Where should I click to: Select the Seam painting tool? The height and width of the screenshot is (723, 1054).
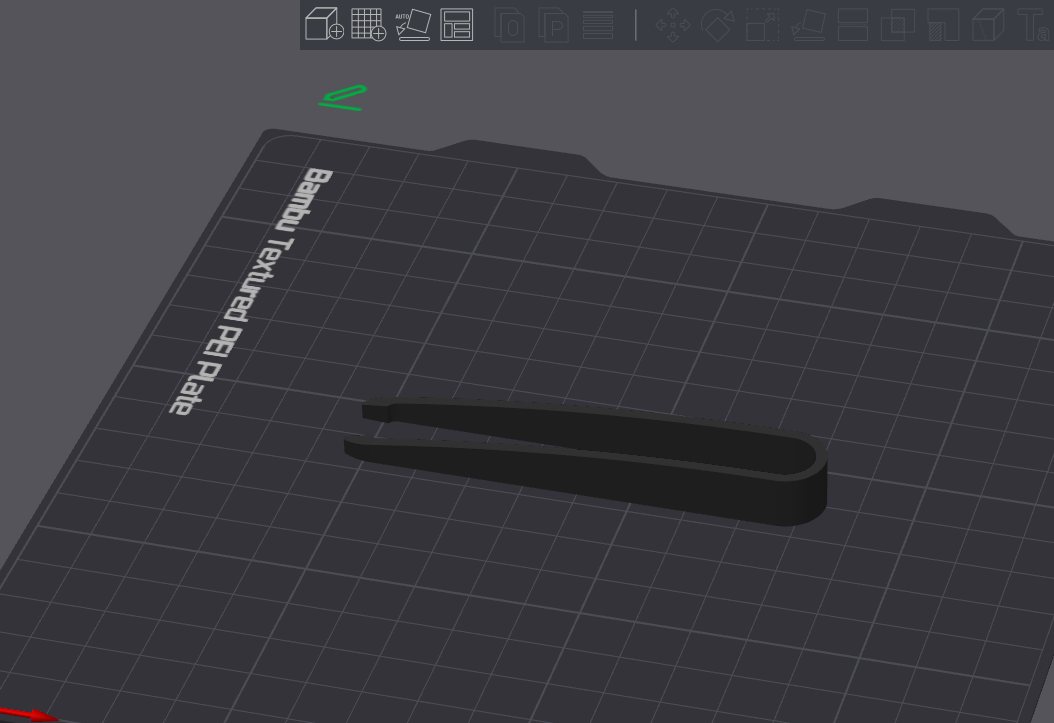click(x=987, y=25)
